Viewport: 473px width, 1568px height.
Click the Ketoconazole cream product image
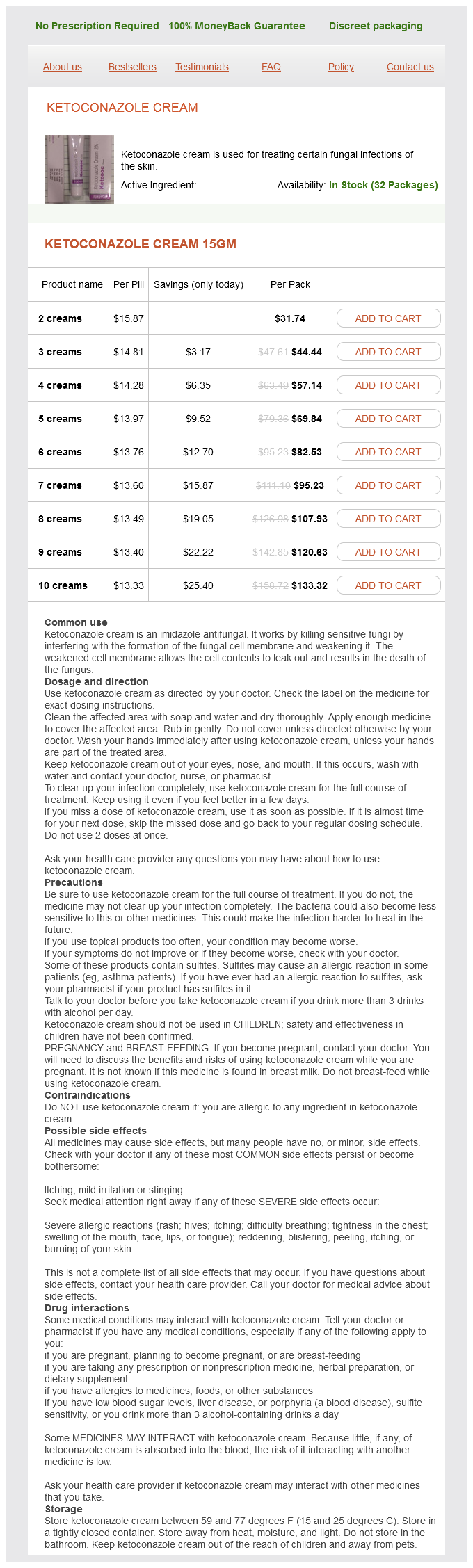(79, 170)
